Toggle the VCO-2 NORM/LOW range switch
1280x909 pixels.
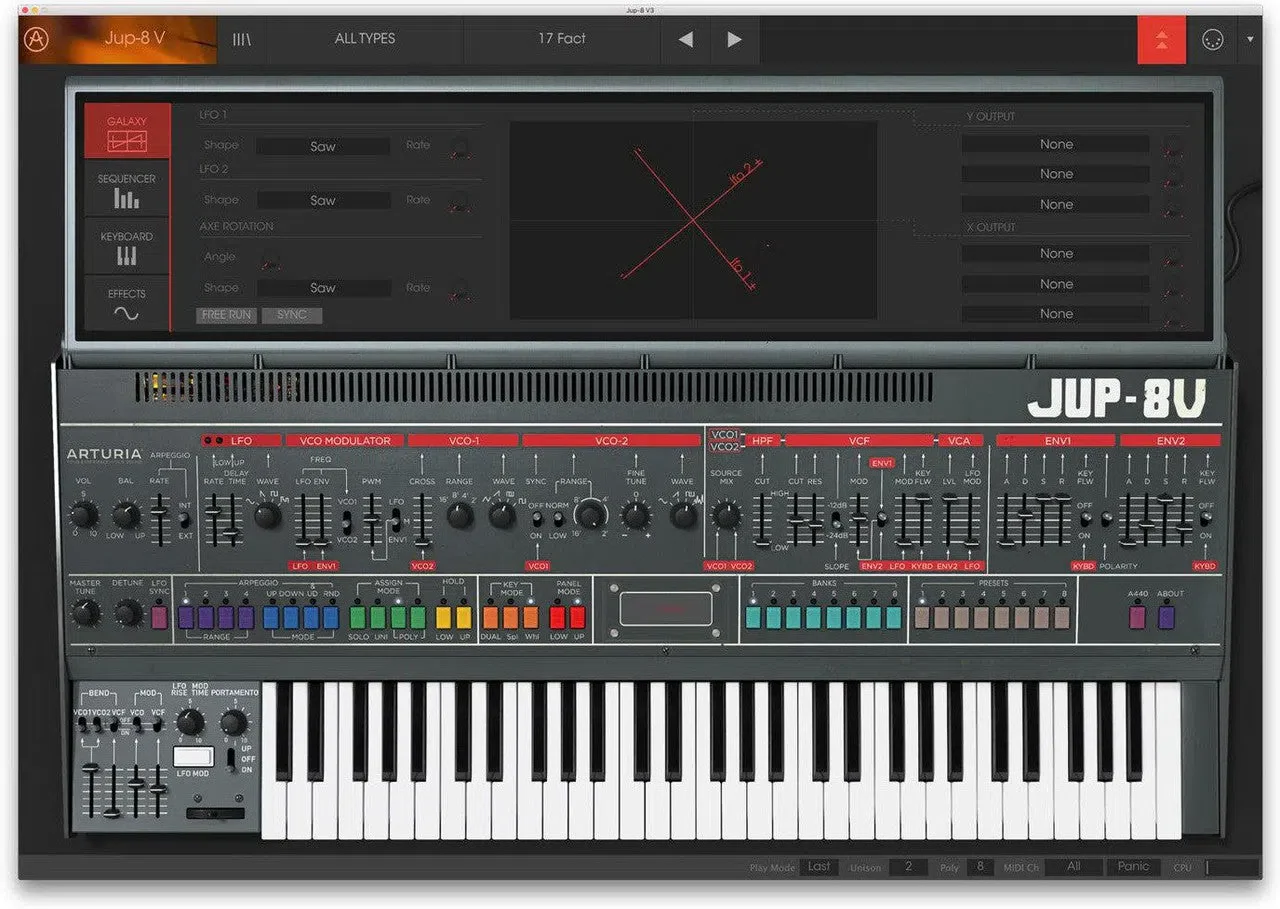coord(558,521)
